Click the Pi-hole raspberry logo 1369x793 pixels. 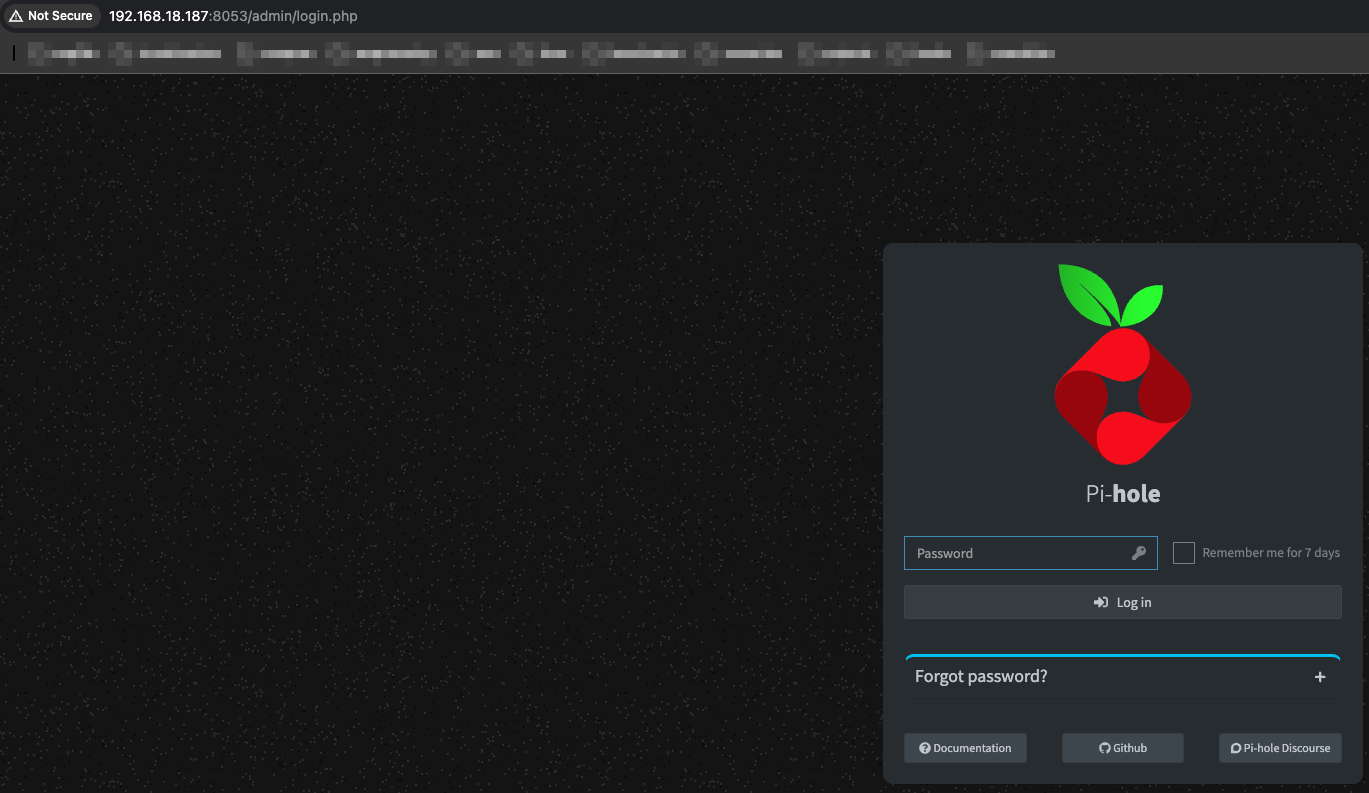pyautogui.click(x=1123, y=364)
